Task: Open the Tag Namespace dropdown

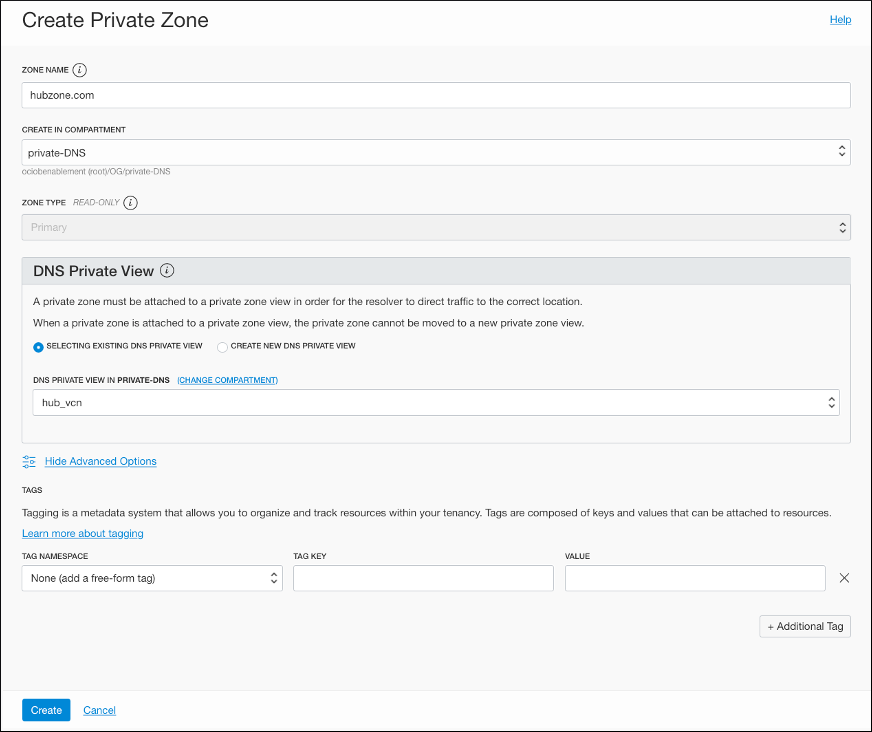Action: pyautogui.click(x=152, y=578)
